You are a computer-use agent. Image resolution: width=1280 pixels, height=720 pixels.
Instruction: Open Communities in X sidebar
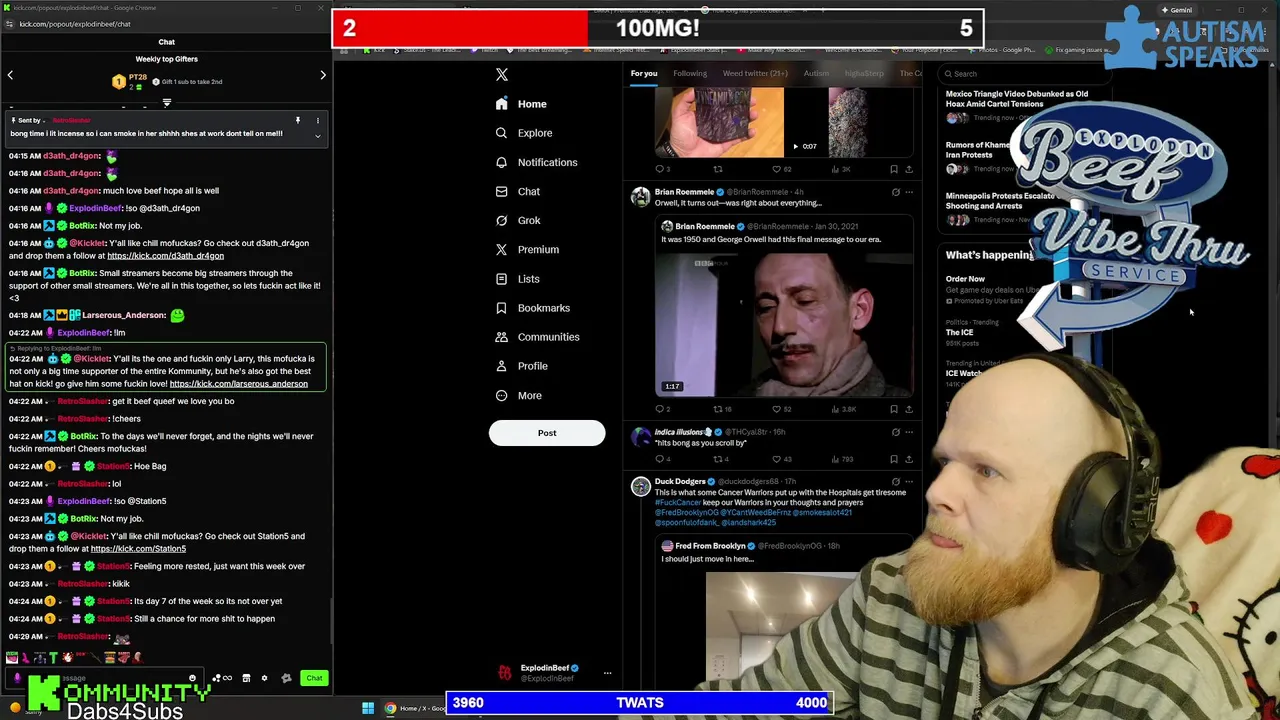pyautogui.click(x=537, y=337)
